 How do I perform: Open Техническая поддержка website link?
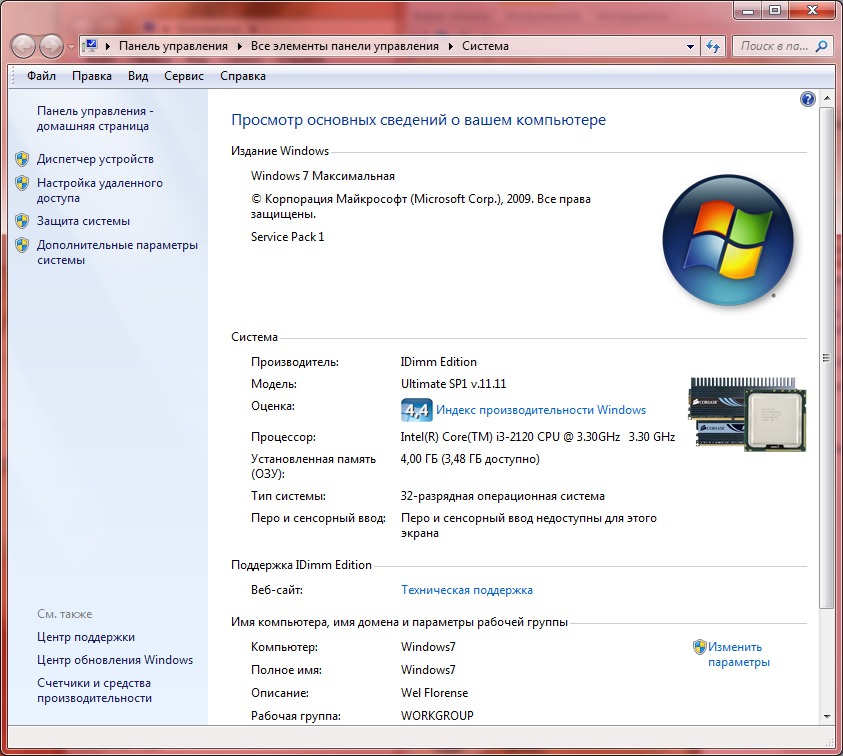click(467, 590)
